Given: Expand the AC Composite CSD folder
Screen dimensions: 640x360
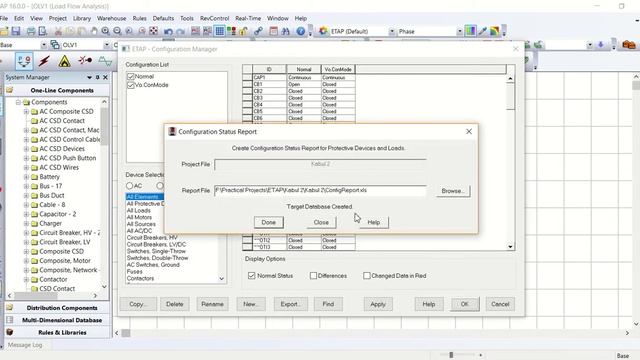Looking at the screenshot, I should pyautogui.click(x=27, y=111).
